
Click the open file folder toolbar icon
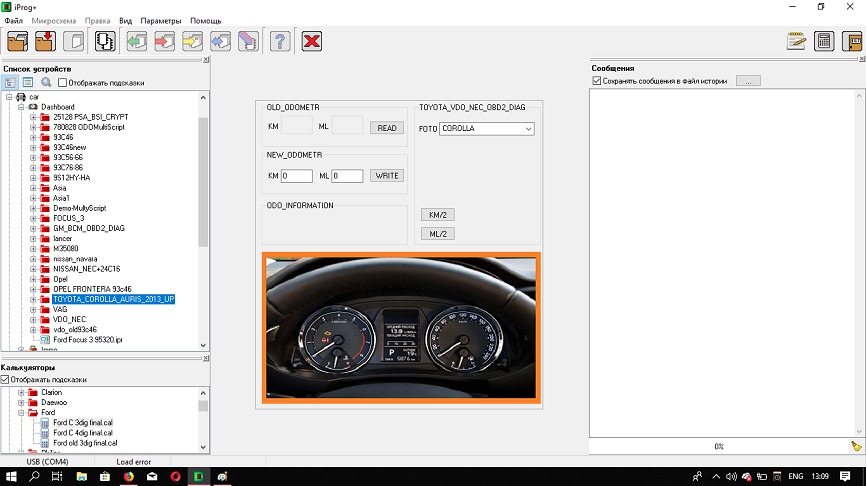point(16,41)
